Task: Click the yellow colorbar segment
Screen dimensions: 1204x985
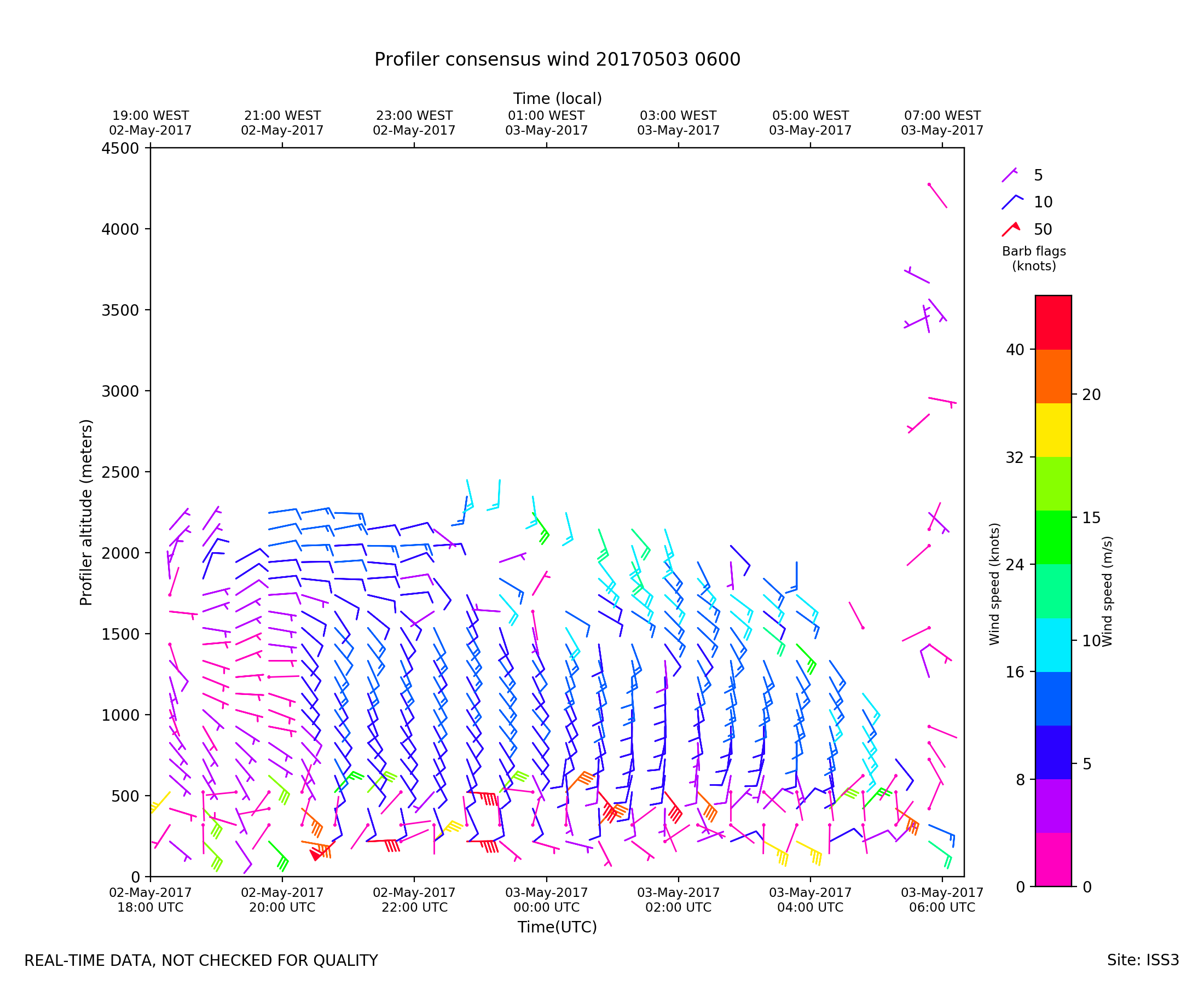Action: click(1053, 430)
